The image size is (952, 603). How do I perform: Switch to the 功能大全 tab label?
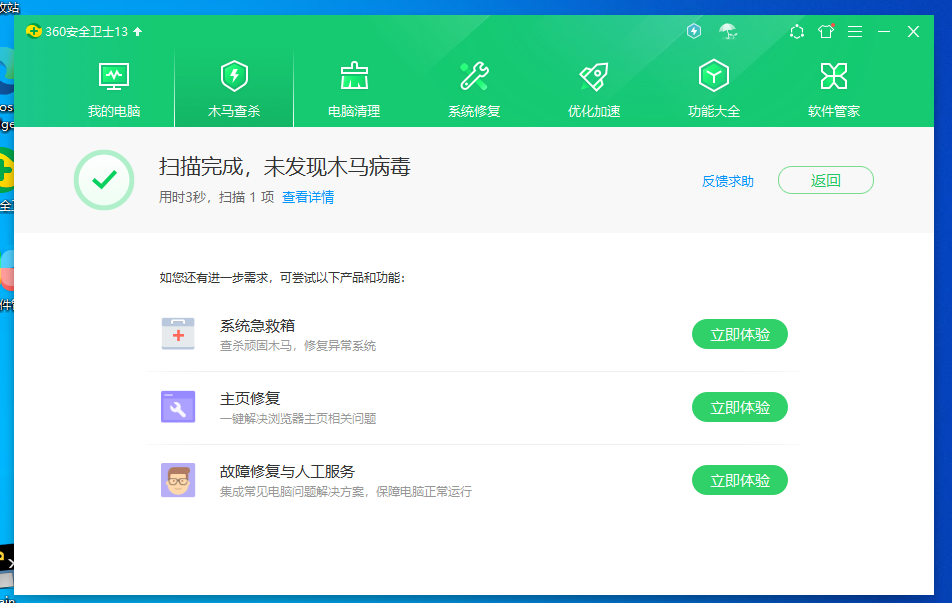point(714,111)
